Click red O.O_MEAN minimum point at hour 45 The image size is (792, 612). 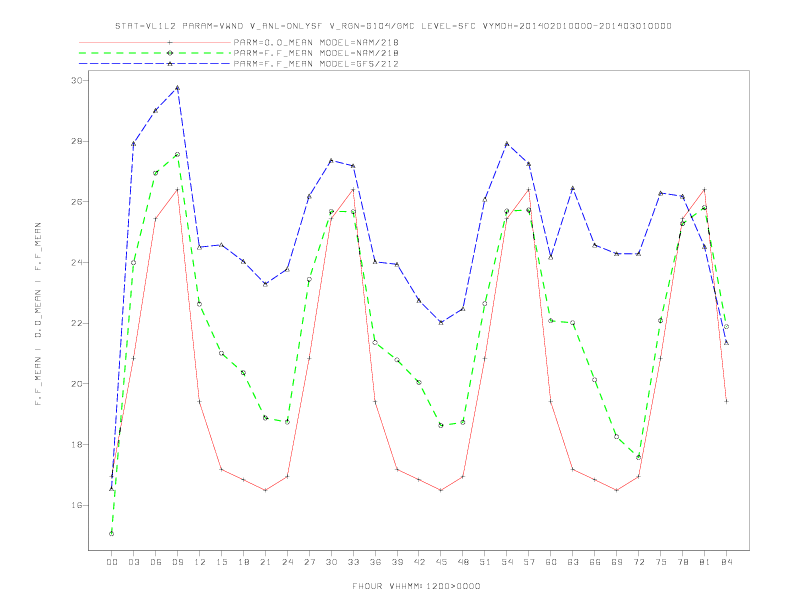[x=441, y=490]
